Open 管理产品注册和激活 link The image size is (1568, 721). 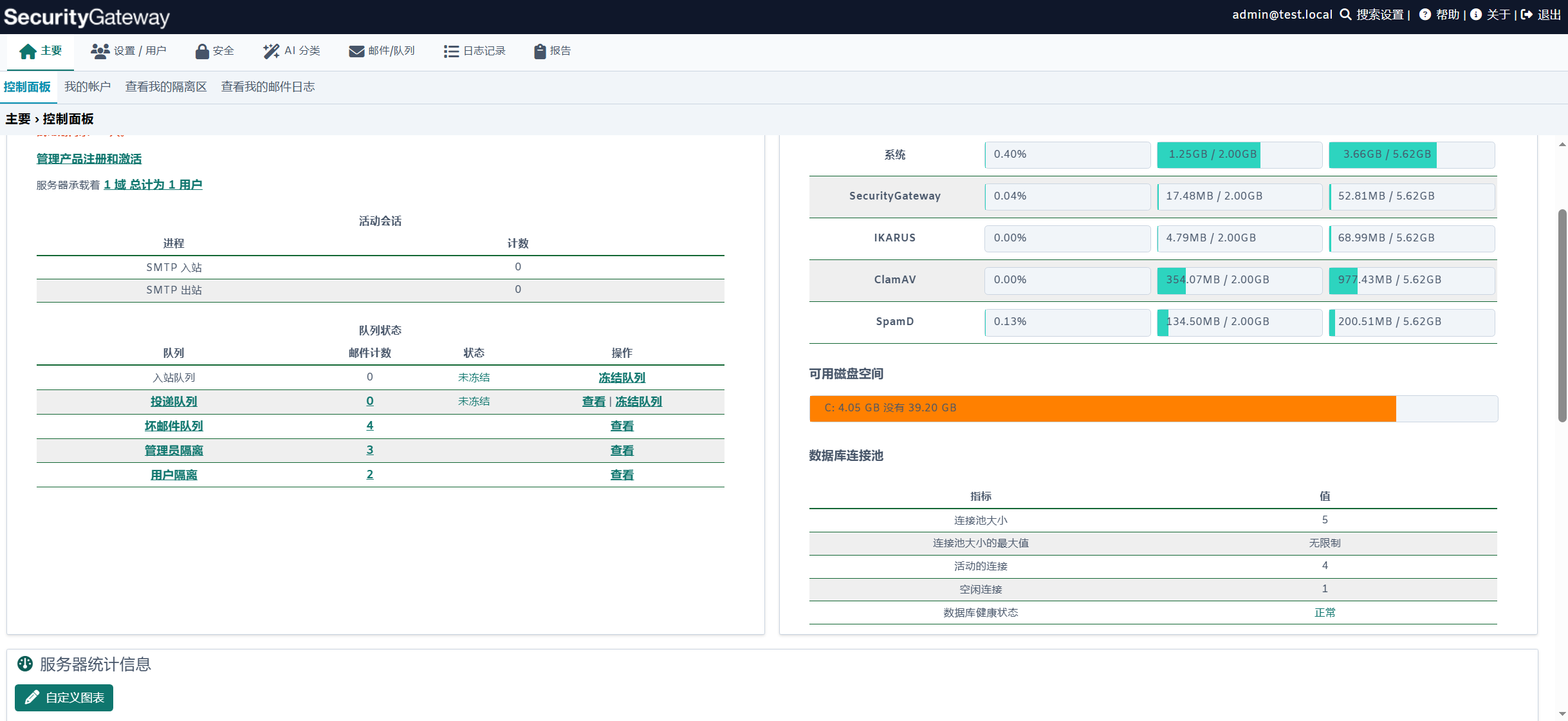(89, 159)
